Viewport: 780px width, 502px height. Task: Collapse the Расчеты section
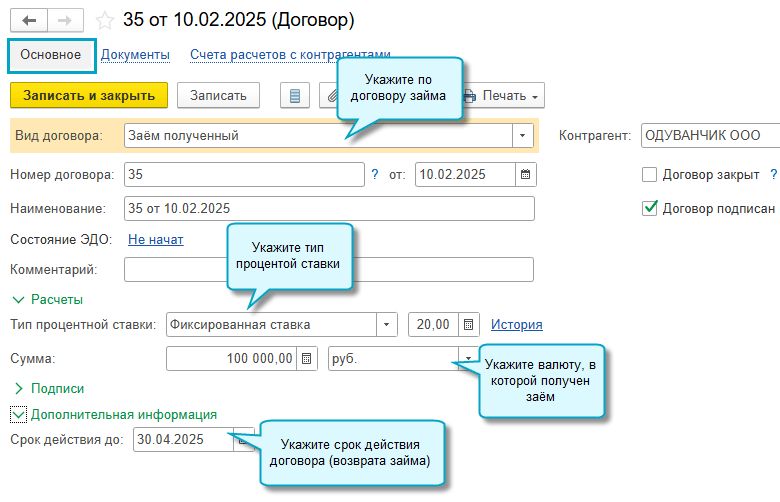tap(18, 299)
